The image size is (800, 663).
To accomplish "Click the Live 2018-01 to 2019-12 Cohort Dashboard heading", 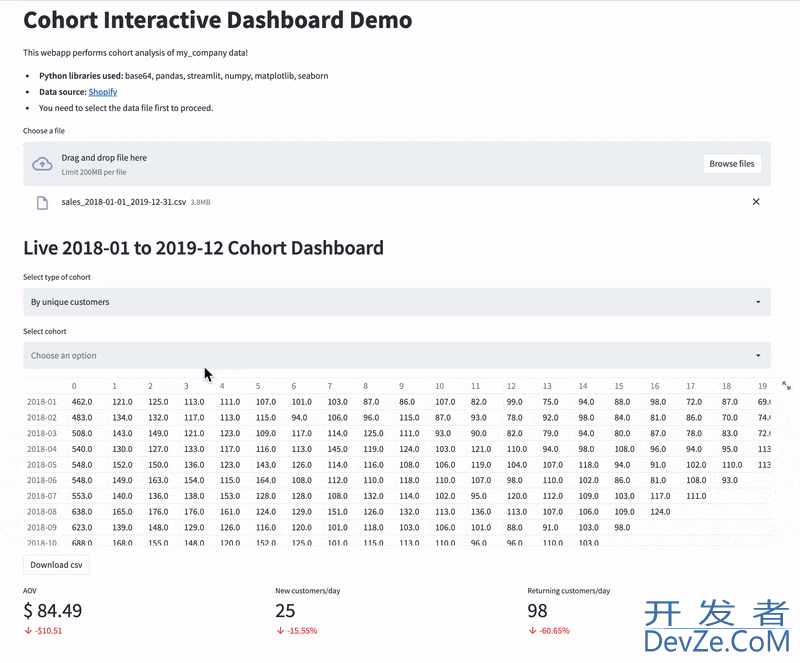I will 204,248.
